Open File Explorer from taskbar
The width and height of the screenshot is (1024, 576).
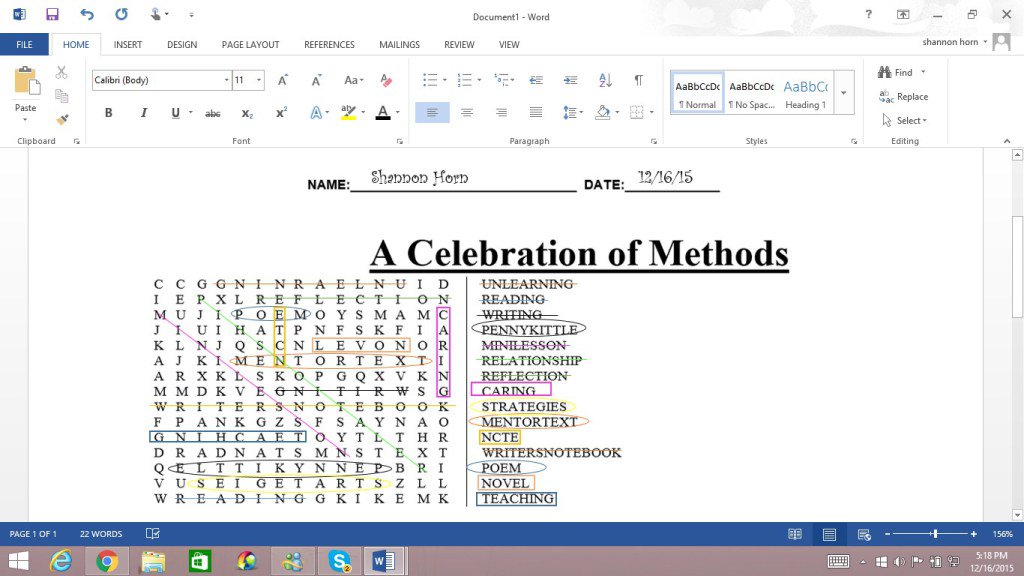153,561
